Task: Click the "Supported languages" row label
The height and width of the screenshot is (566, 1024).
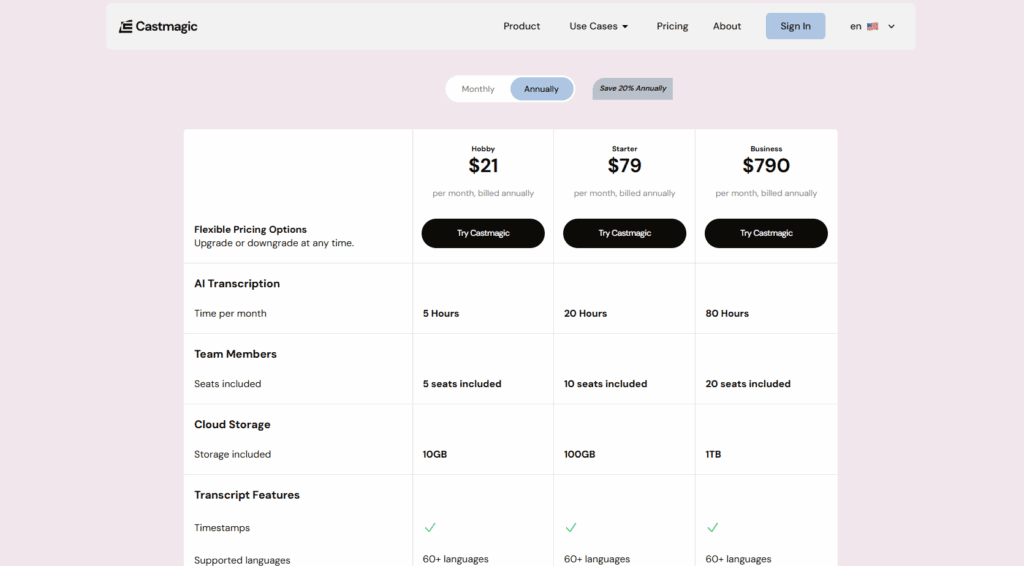Action: point(242,560)
